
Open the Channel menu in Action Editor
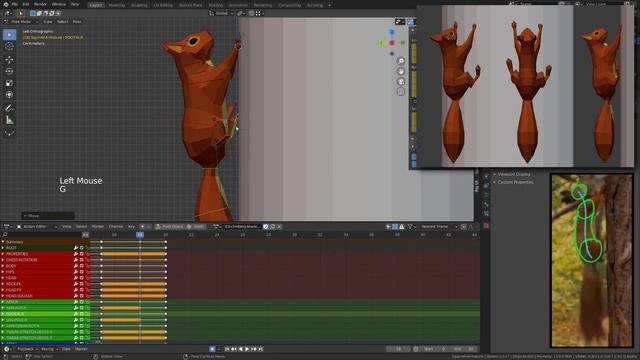pos(116,227)
